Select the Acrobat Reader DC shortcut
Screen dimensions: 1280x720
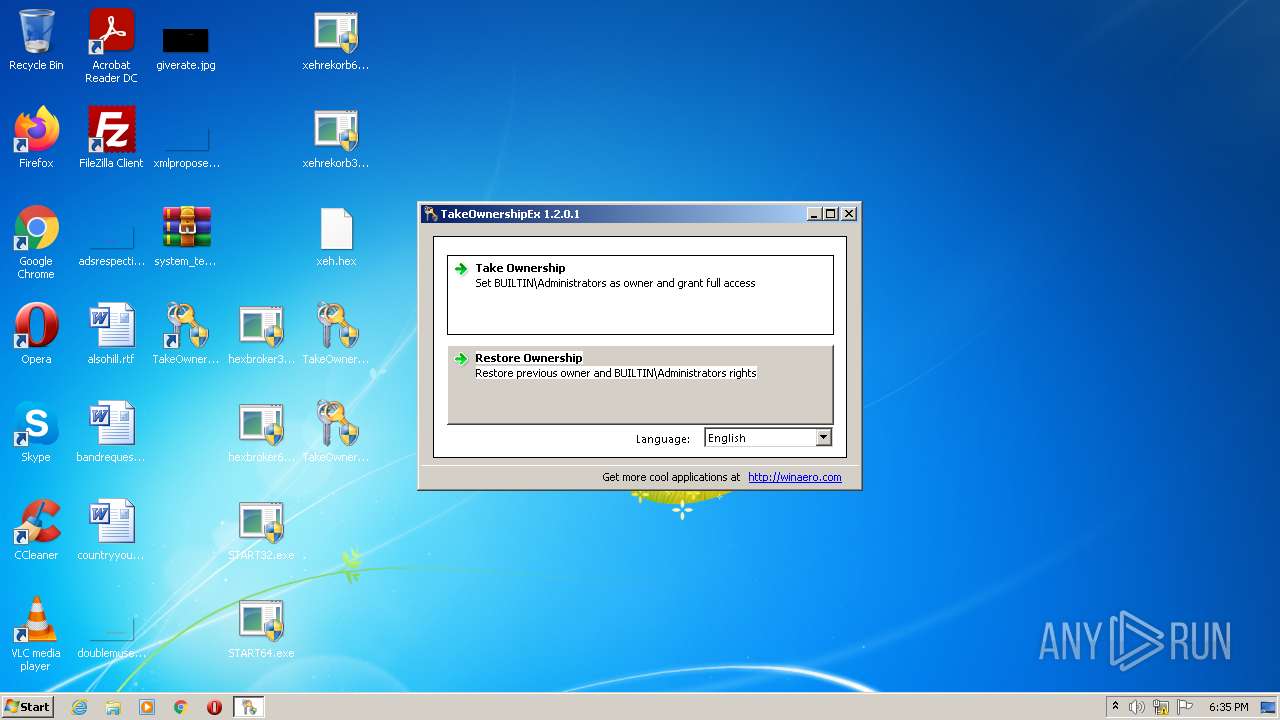pos(111,46)
